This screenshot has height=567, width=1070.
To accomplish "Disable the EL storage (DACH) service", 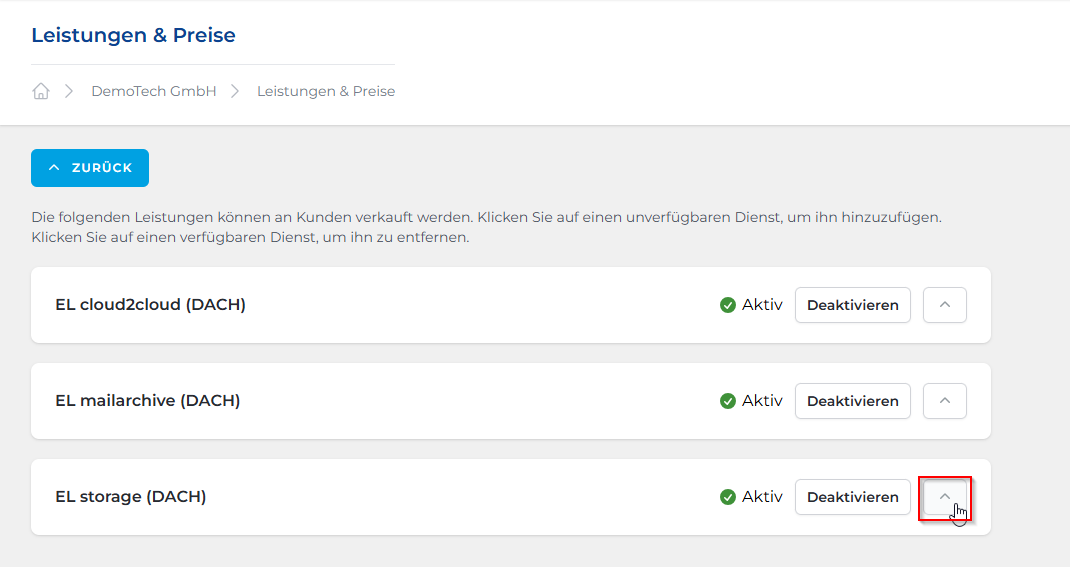I will pos(852,497).
